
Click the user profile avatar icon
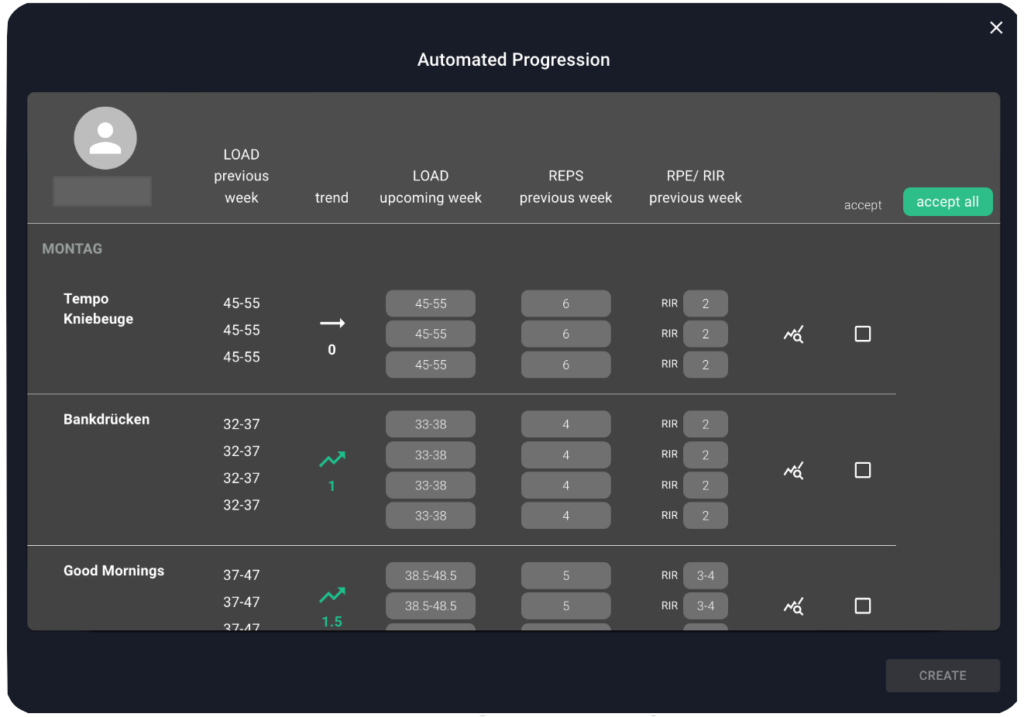point(105,138)
